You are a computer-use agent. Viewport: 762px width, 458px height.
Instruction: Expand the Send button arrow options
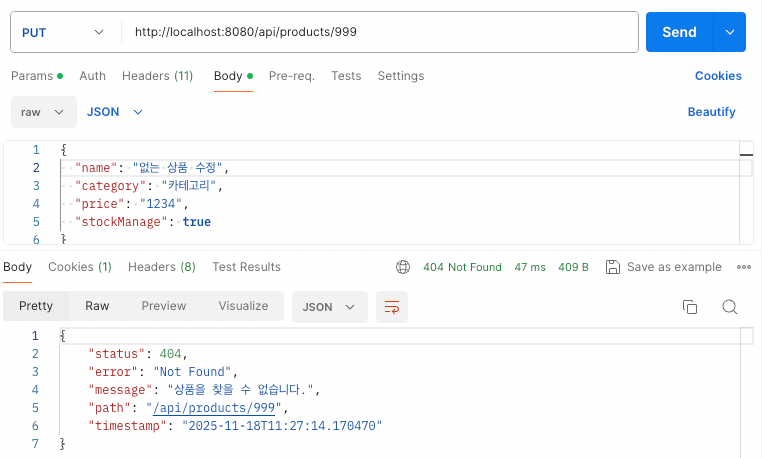pos(729,32)
